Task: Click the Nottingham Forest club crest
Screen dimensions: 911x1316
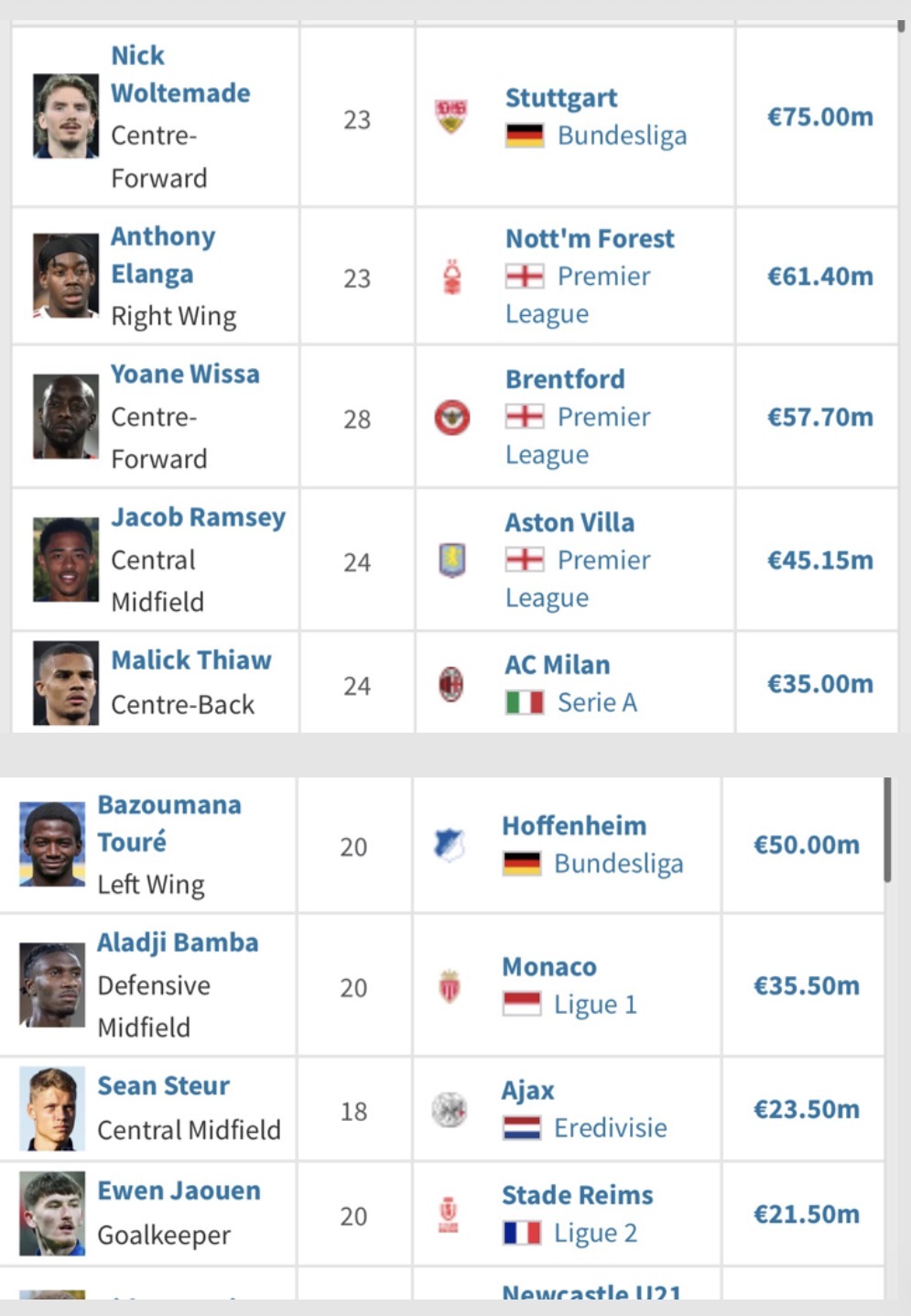Action: coord(451,277)
